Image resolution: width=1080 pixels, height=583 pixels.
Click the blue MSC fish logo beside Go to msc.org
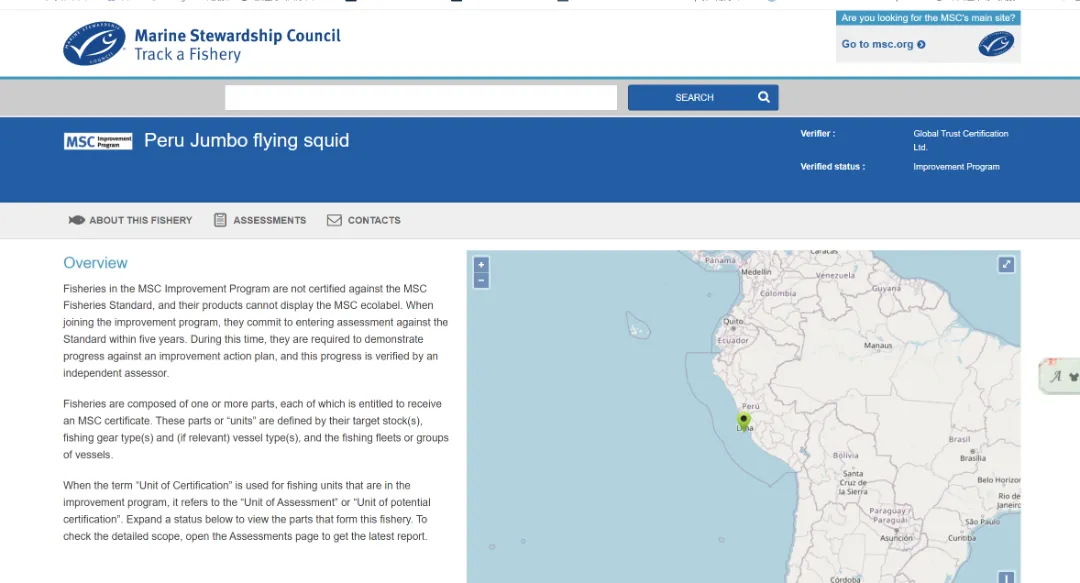pos(996,44)
